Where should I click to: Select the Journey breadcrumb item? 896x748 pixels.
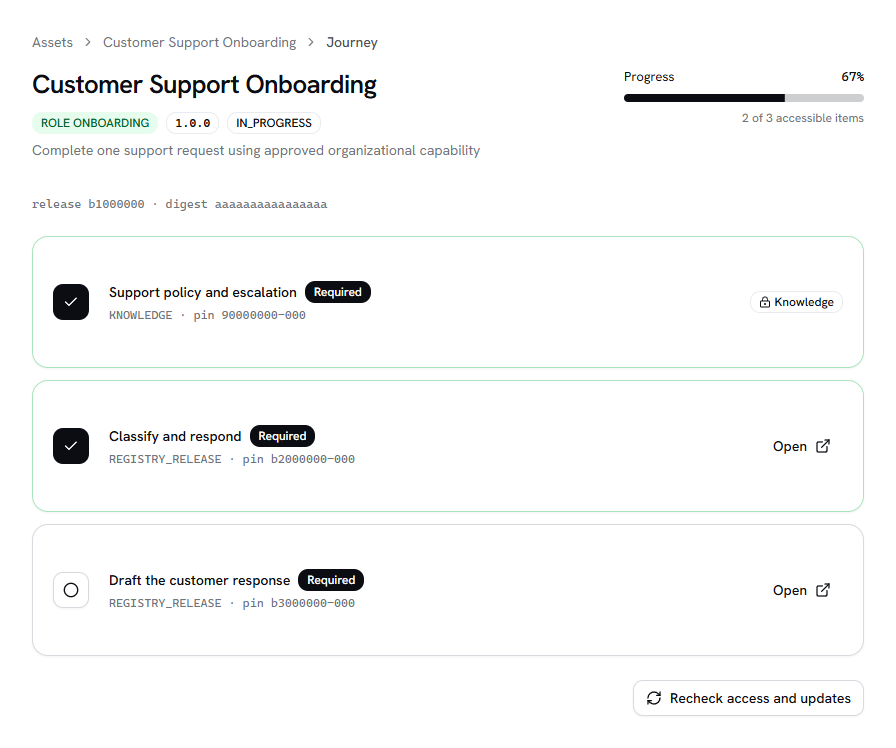click(352, 42)
